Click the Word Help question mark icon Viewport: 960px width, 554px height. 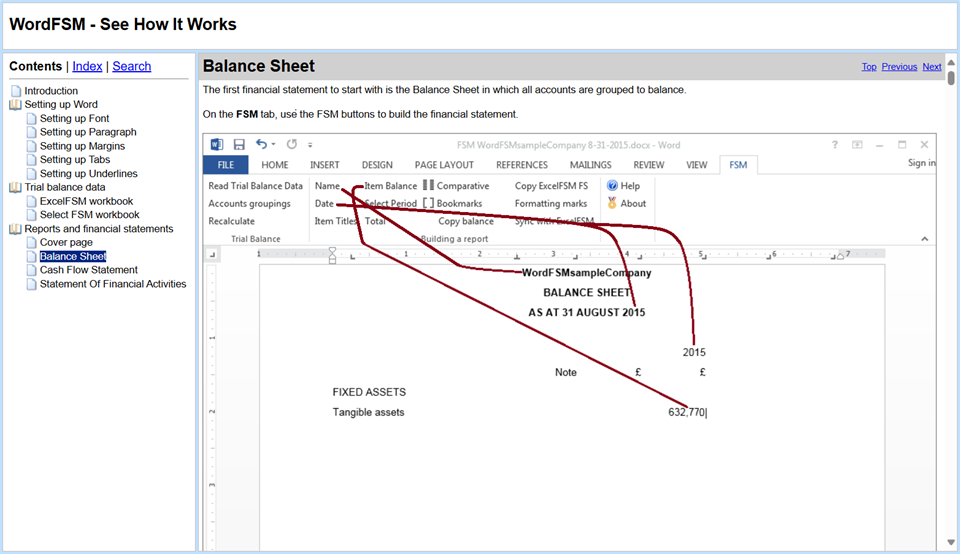834,144
